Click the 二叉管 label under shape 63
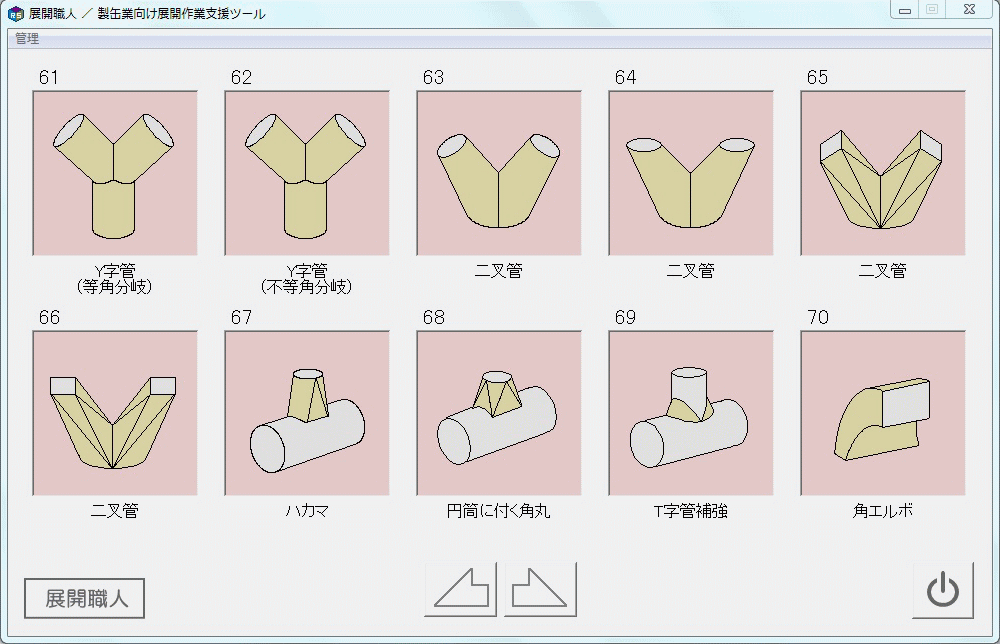Screen dimensions: 1000x644 click(499, 271)
